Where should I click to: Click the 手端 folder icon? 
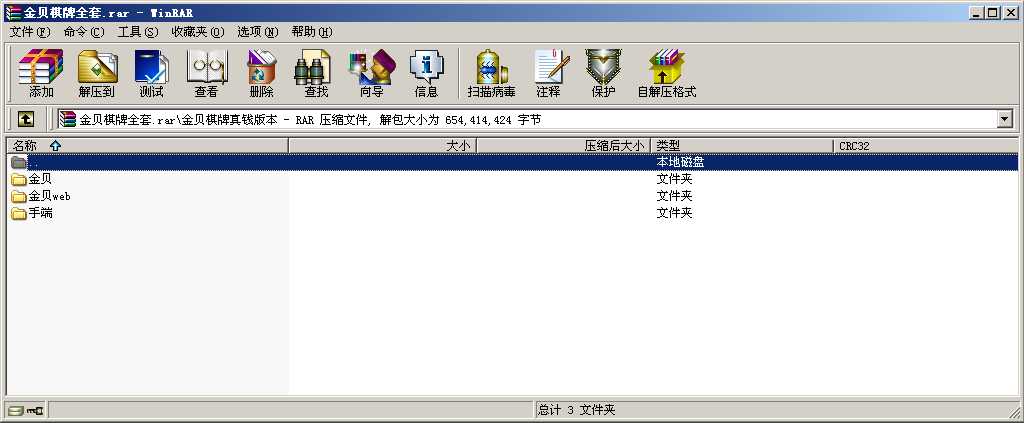18,213
